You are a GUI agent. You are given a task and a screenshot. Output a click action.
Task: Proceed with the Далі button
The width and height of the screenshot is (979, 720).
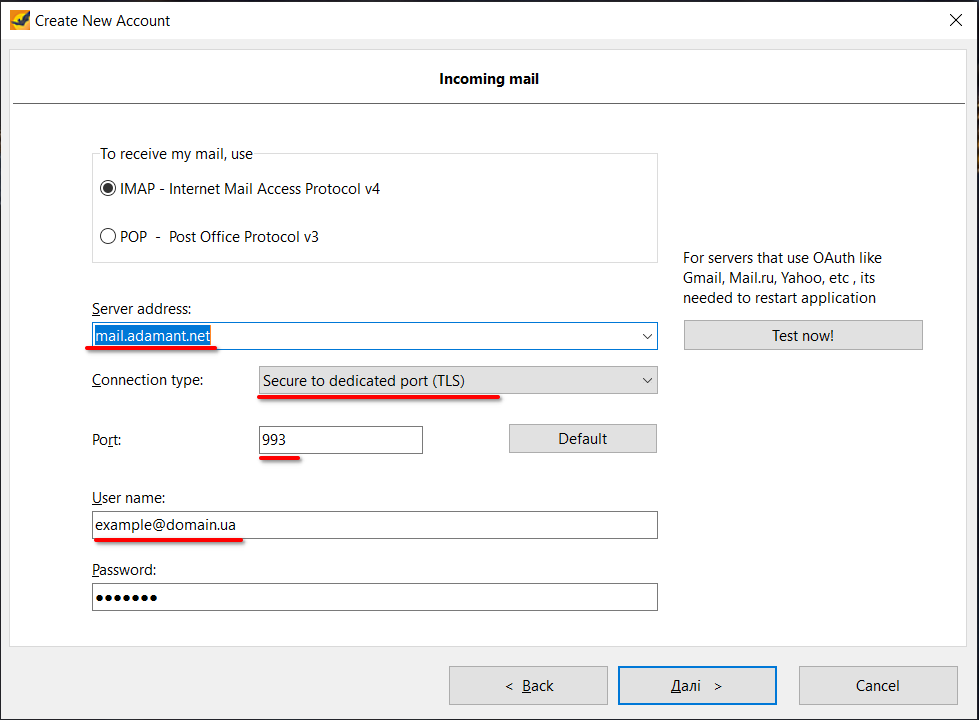[697, 685]
